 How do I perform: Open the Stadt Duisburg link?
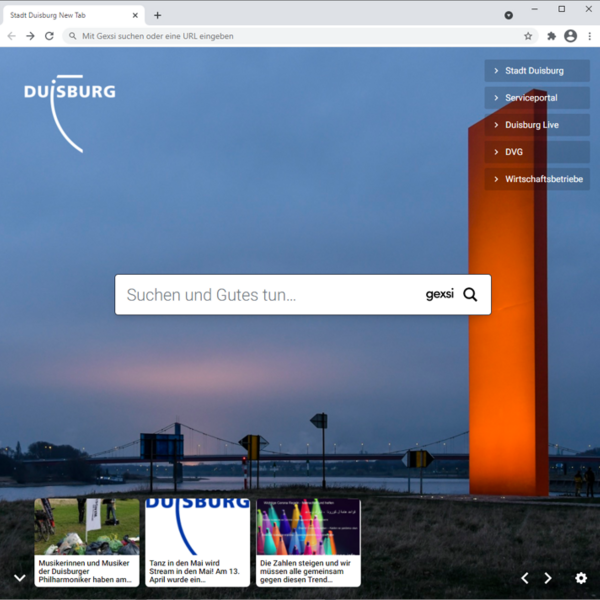tap(537, 71)
